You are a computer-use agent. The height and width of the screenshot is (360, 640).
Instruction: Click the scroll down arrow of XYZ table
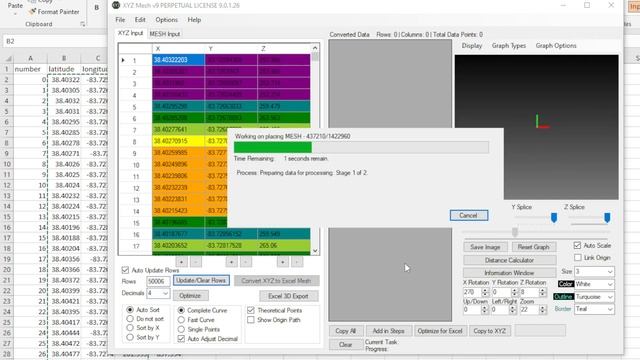(x=315, y=251)
